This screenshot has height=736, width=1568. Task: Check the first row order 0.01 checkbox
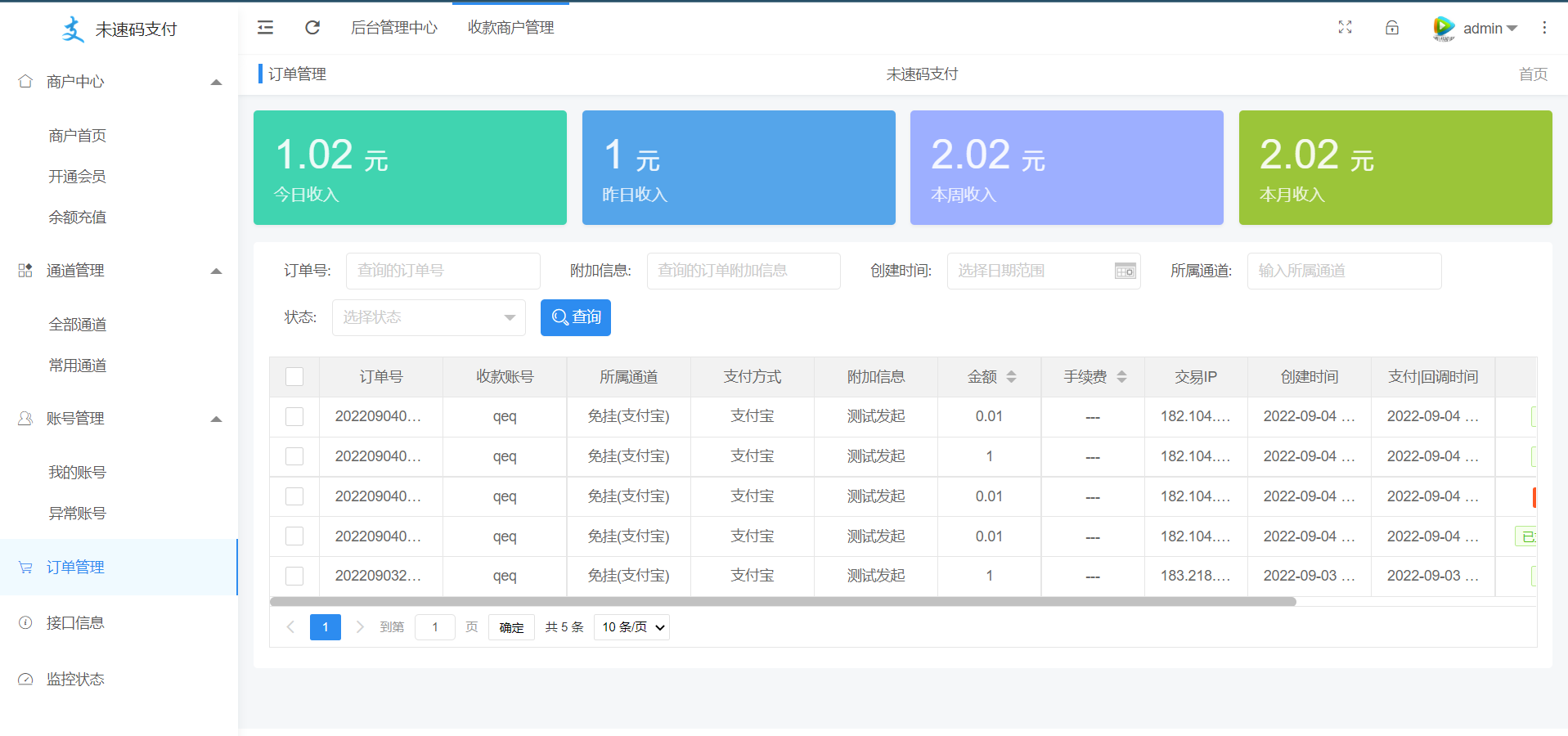294,416
